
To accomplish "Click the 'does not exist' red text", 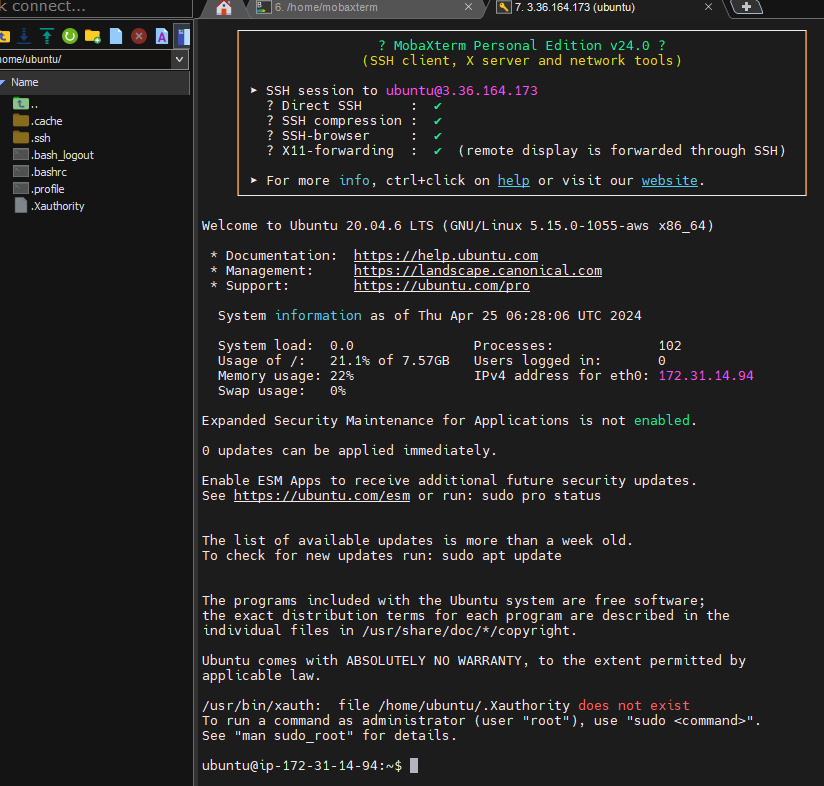I will [634, 706].
